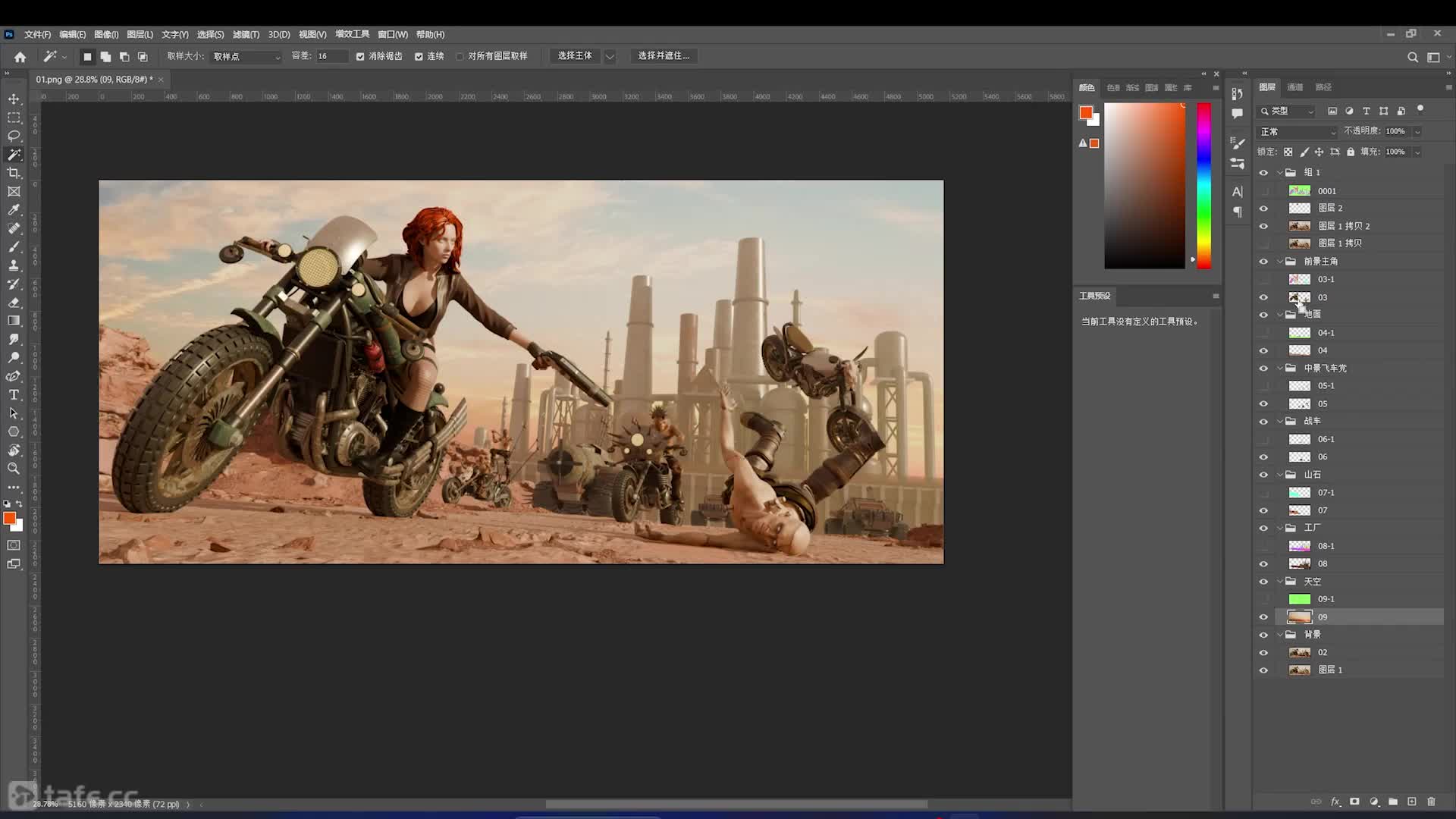Select the Rectangular Marquee tool
This screenshot has height=819, width=1456.
coord(14,118)
